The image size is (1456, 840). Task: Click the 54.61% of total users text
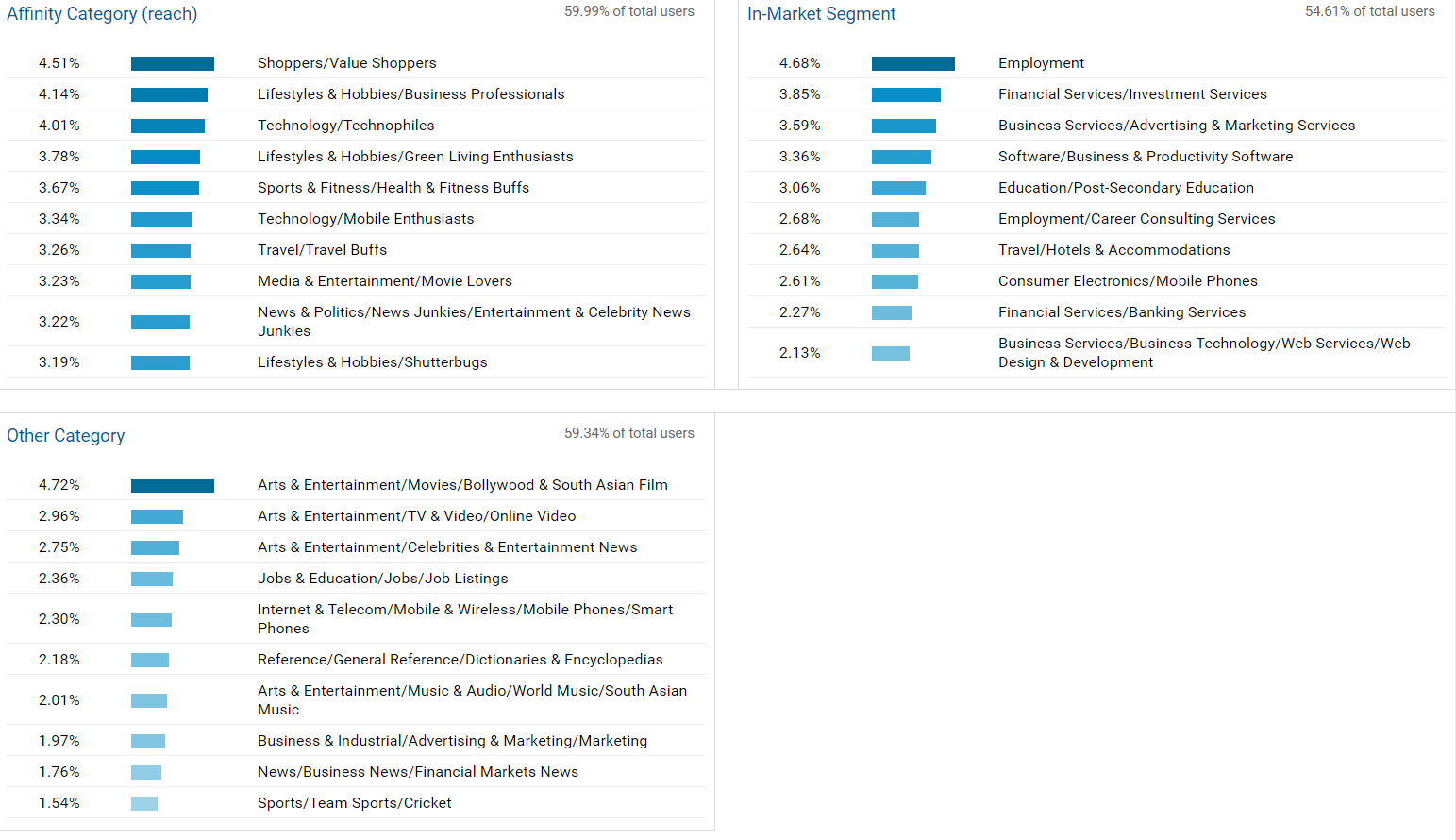pyautogui.click(x=1370, y=11)
